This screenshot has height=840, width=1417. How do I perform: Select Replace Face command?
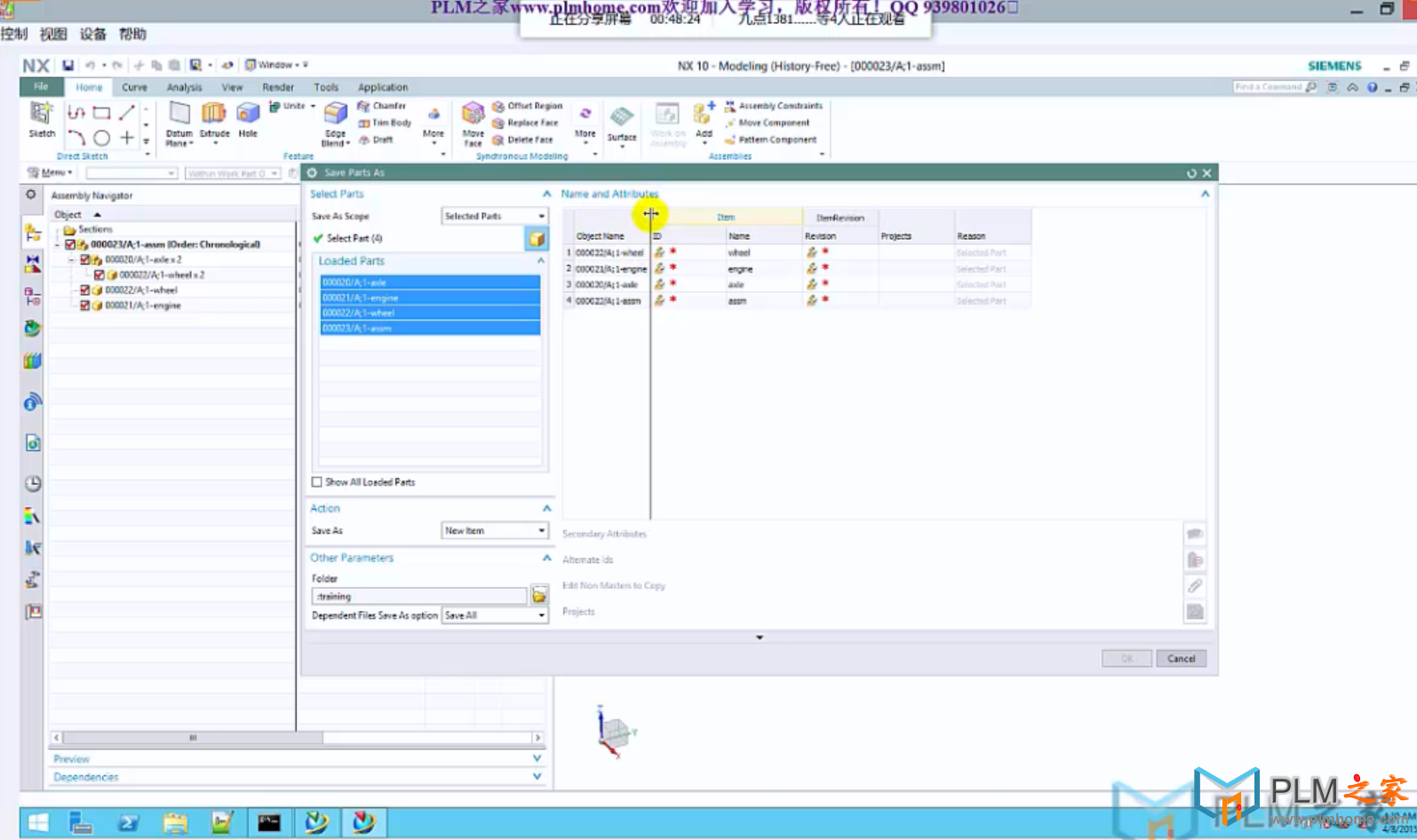525,123
